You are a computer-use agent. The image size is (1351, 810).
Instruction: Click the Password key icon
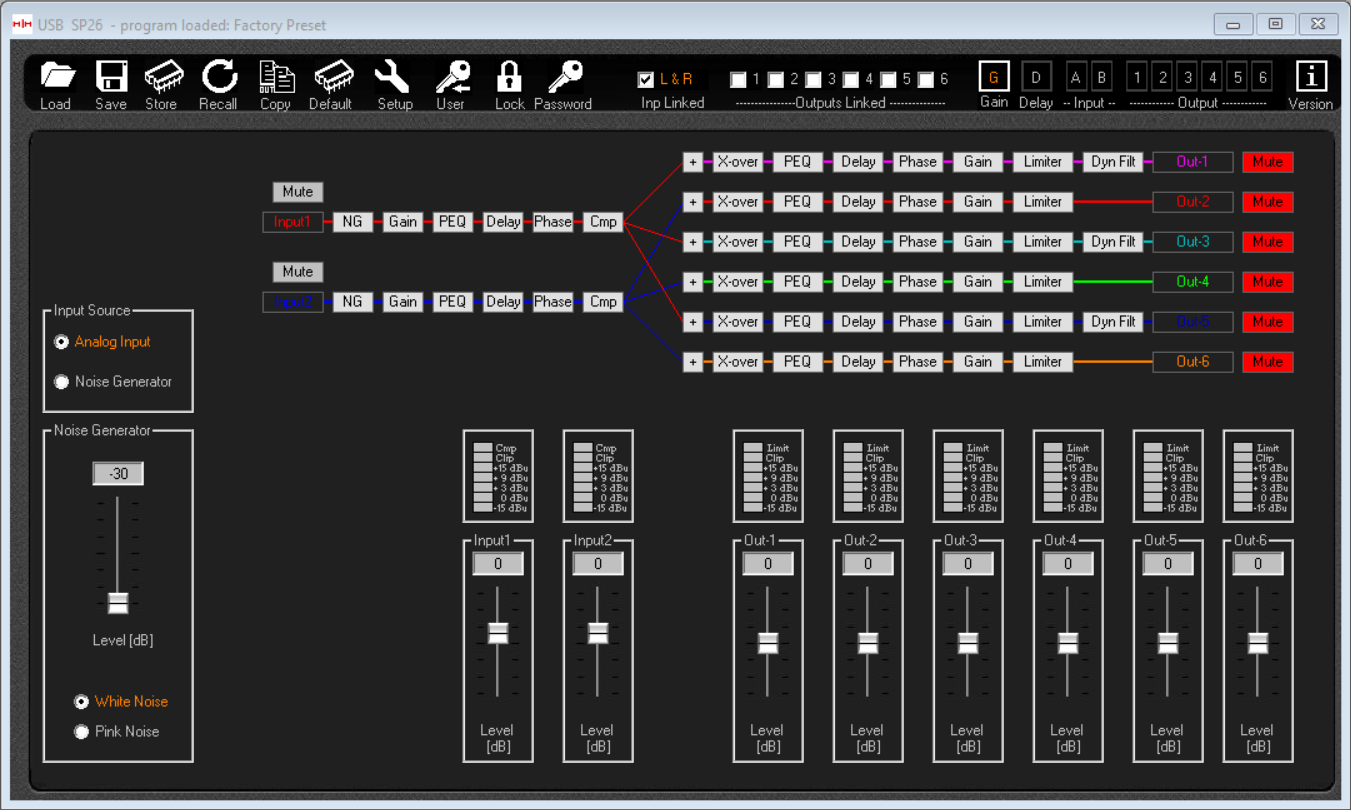click(565, 77)
